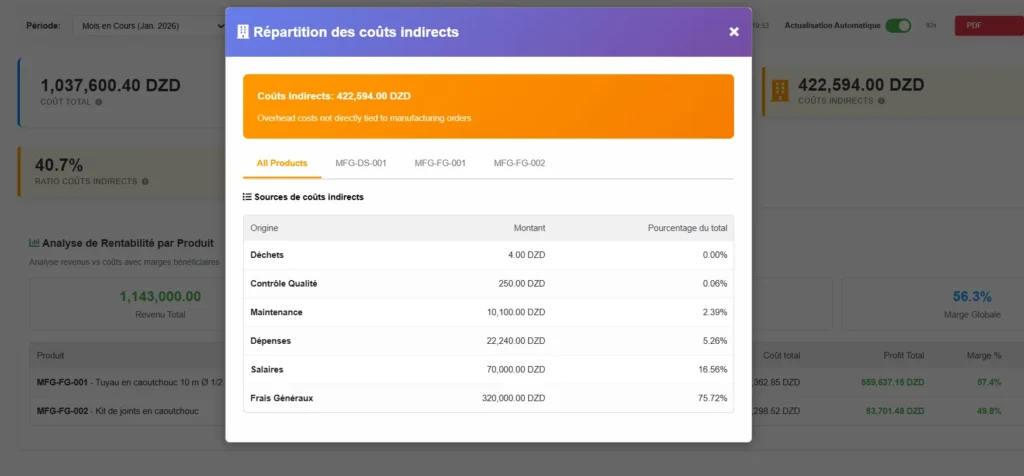
Task: Click the Pourcentage du total column header
Action: click(x=687, y=228)
